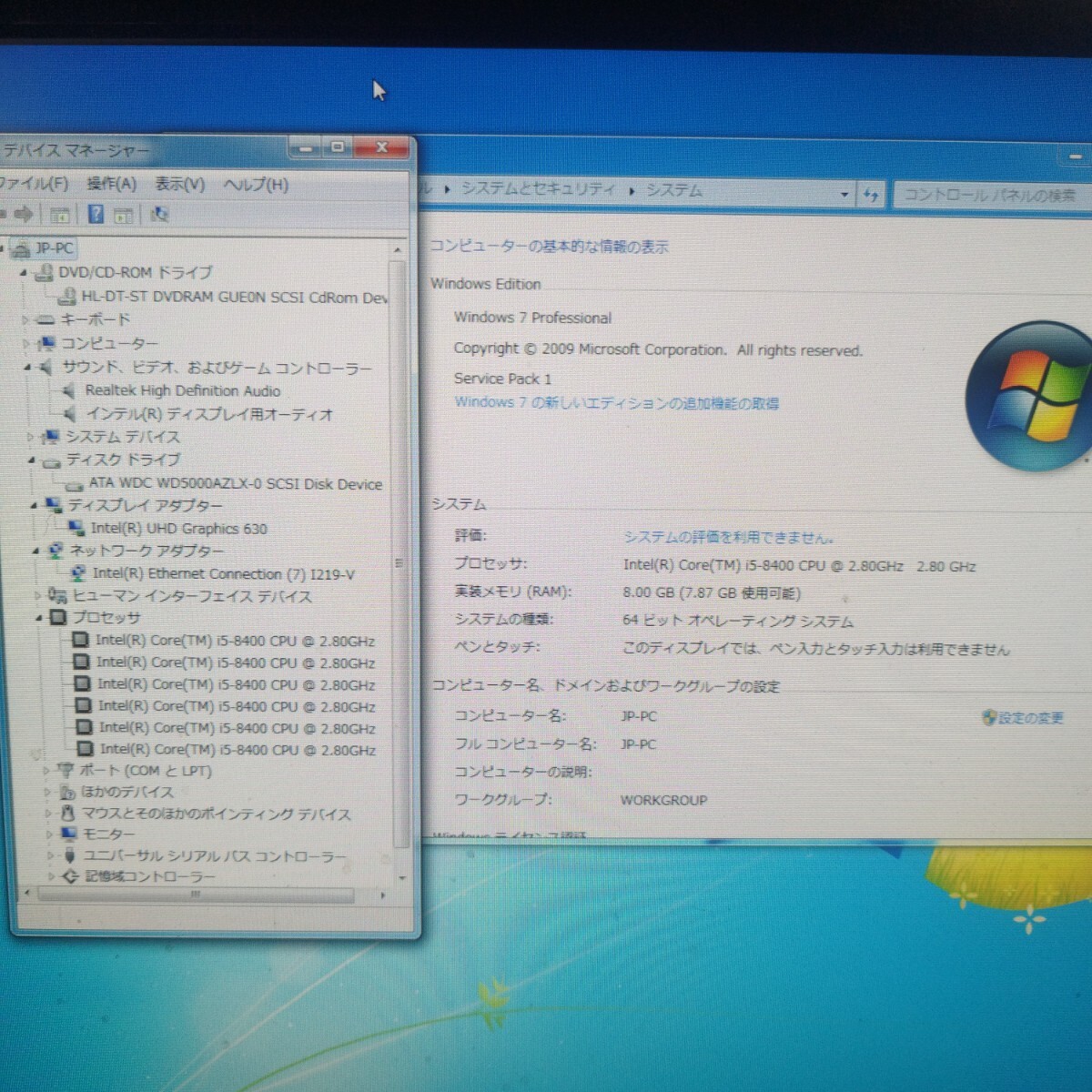Open the ファイル(F) menu

[x=34, y=184]
